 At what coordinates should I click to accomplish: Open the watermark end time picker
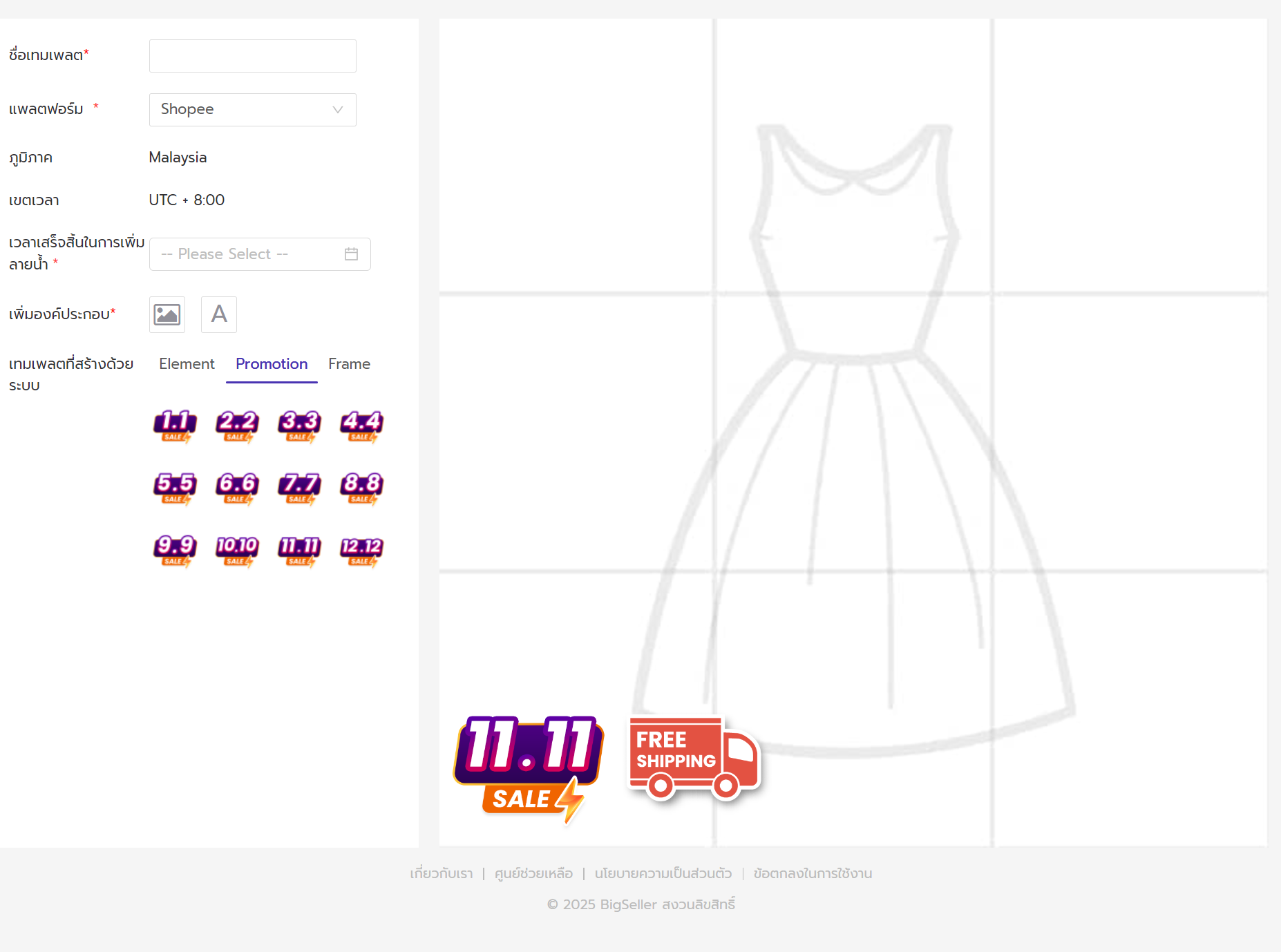[x=249, y=254]
